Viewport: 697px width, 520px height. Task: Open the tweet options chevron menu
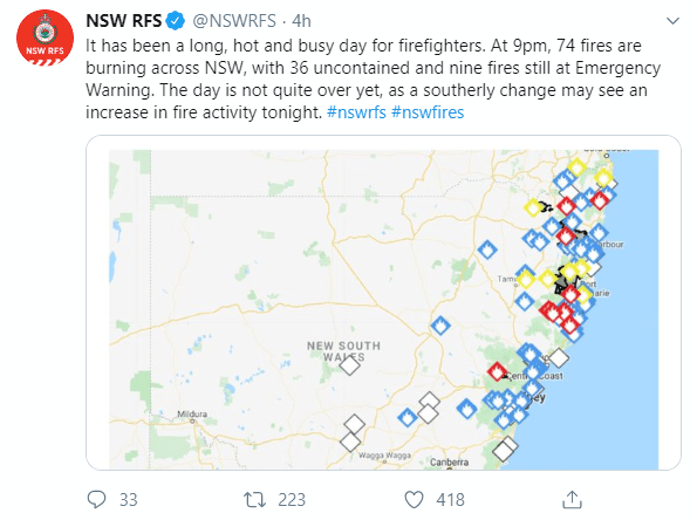[669, 20]
